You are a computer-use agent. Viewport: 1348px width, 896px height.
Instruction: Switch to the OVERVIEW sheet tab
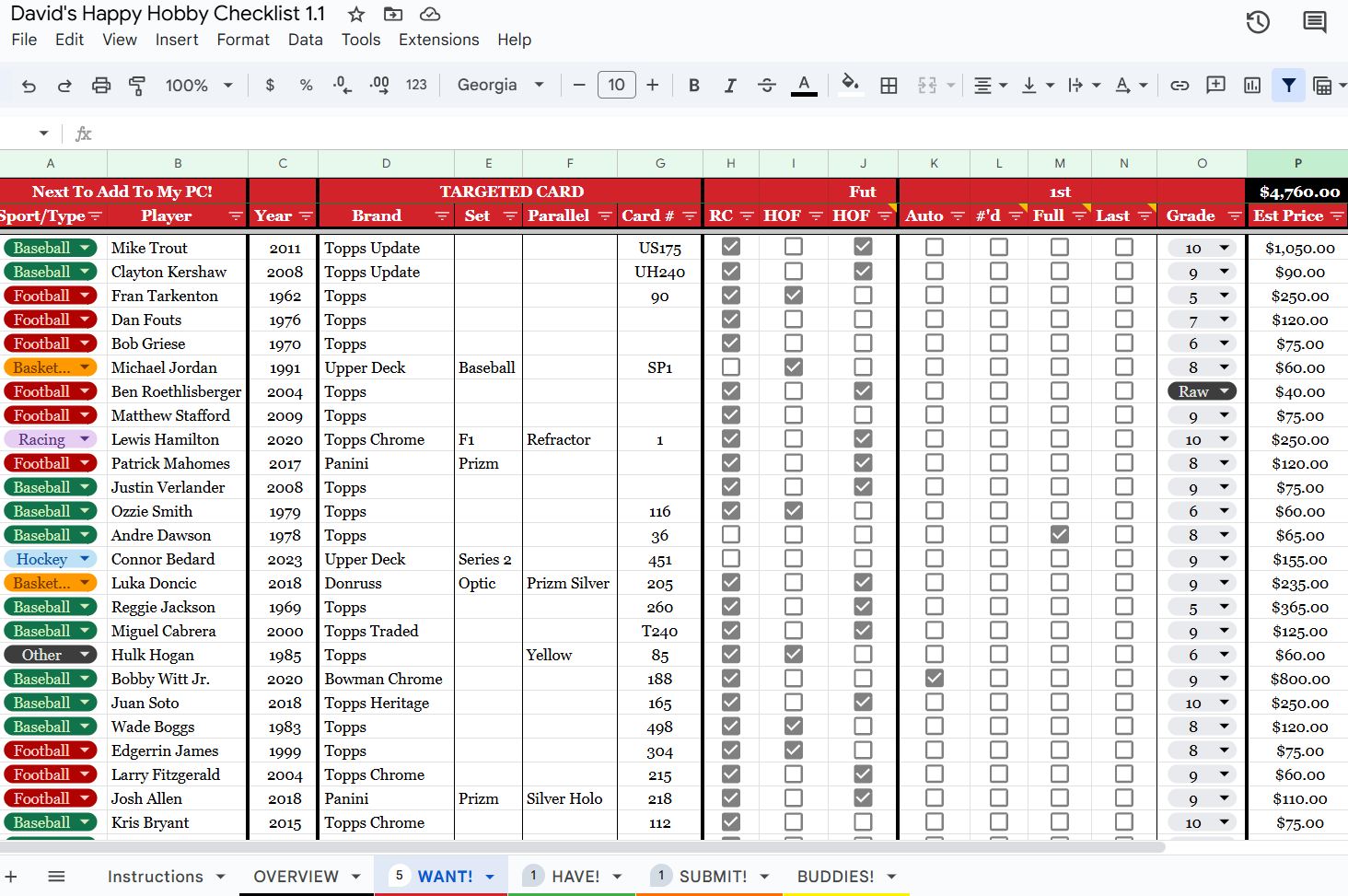coord(296,877)
